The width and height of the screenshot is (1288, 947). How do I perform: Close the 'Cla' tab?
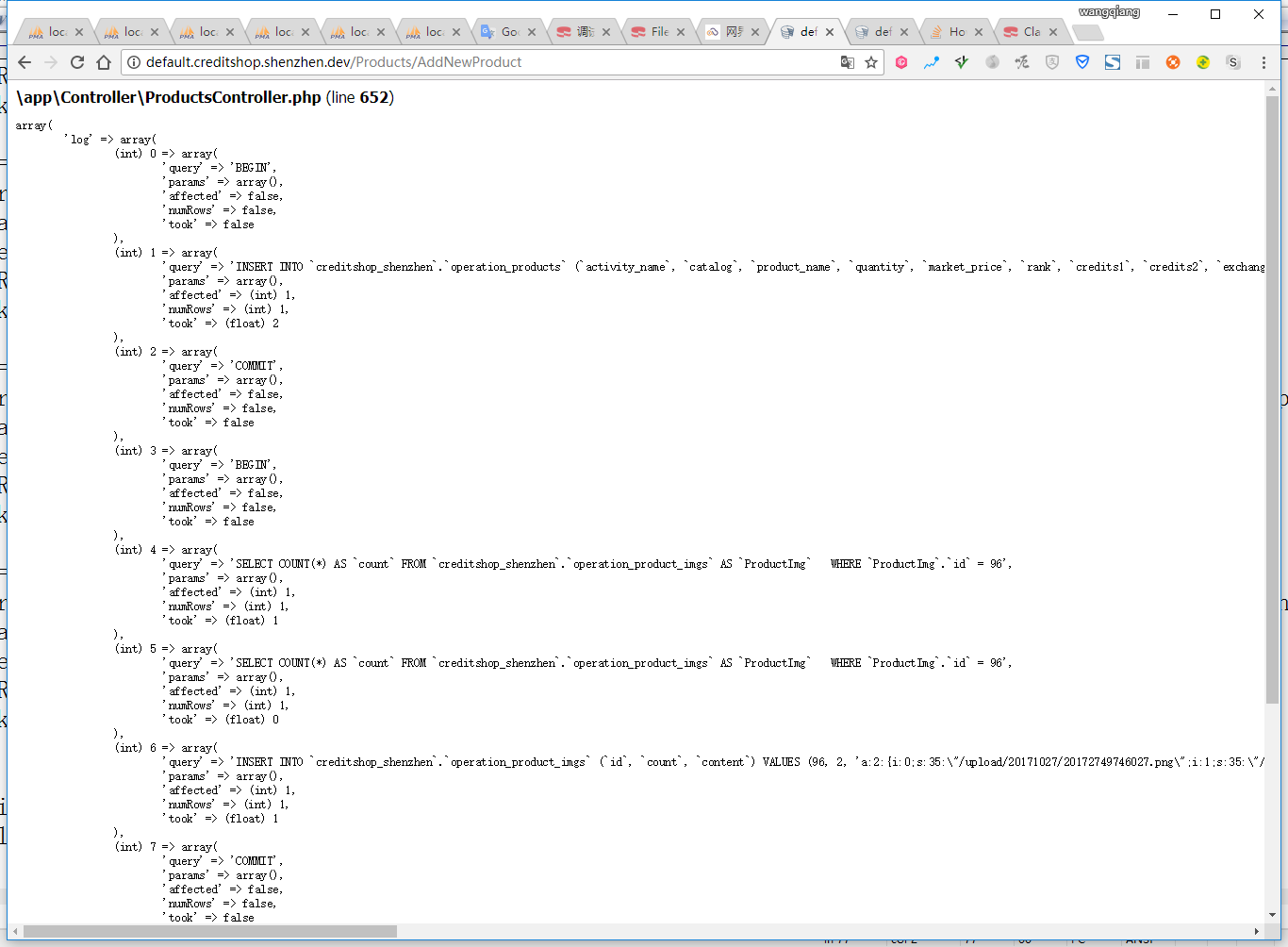click(x=1053, y=32)
